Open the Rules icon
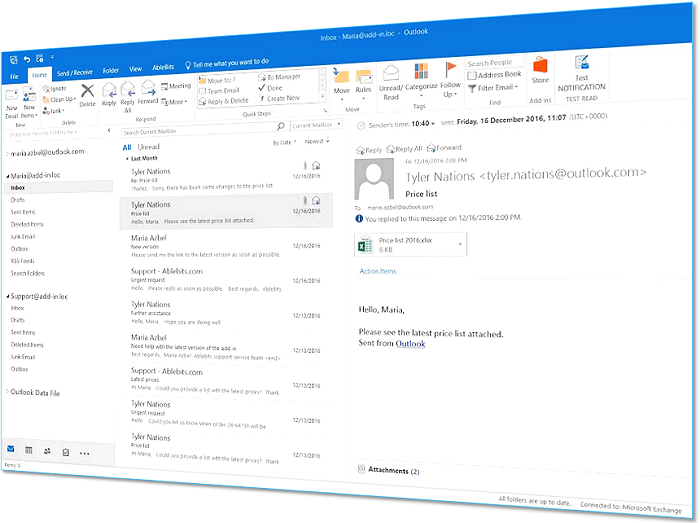The width and height of the screenshot is (700, 523). point(364,76)
